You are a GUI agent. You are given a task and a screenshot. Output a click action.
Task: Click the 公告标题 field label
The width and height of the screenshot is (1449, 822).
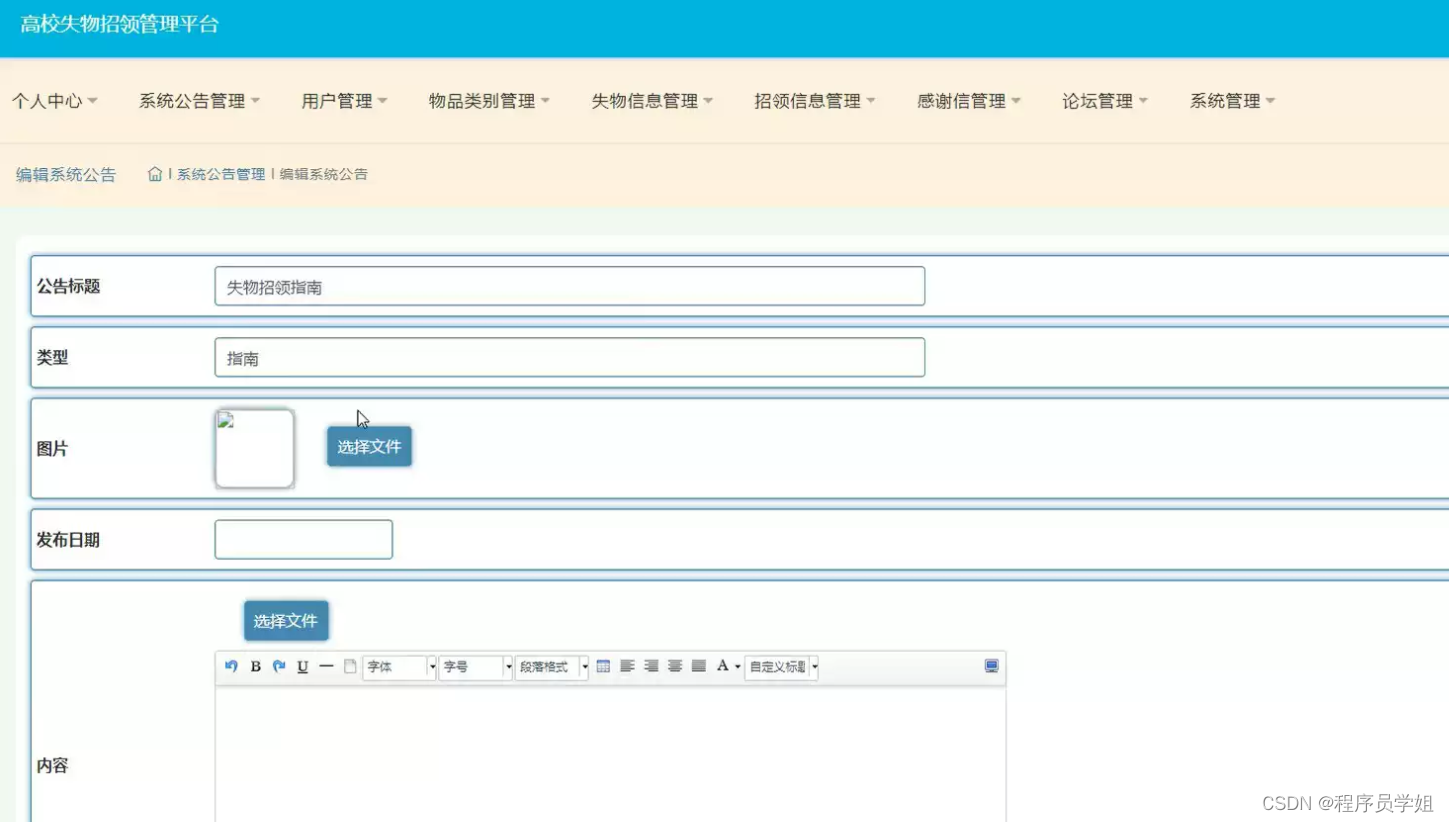pos(69,286)
